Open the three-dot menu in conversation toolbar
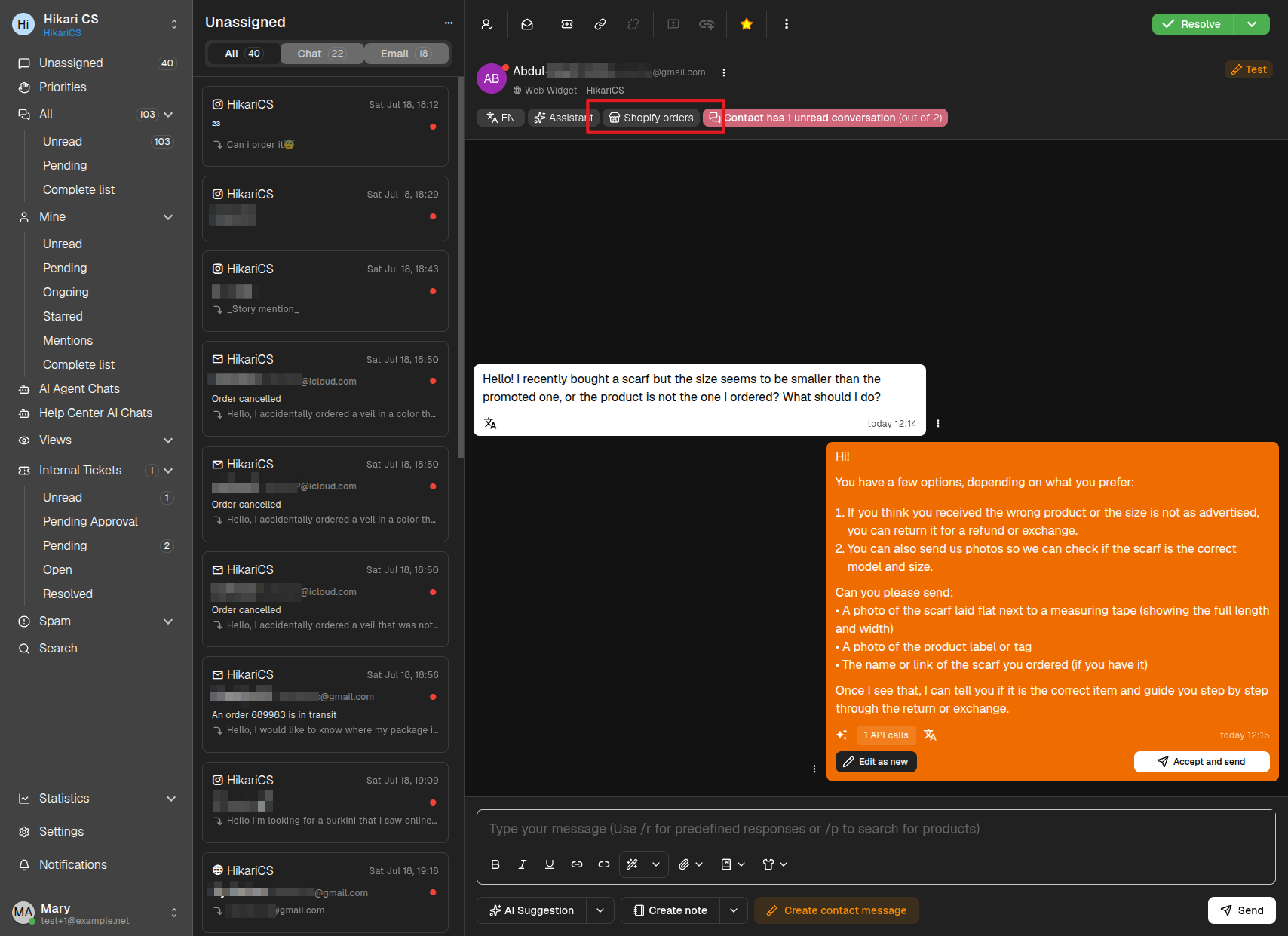Screen dimensions: 1288x936 click(787, 24)
